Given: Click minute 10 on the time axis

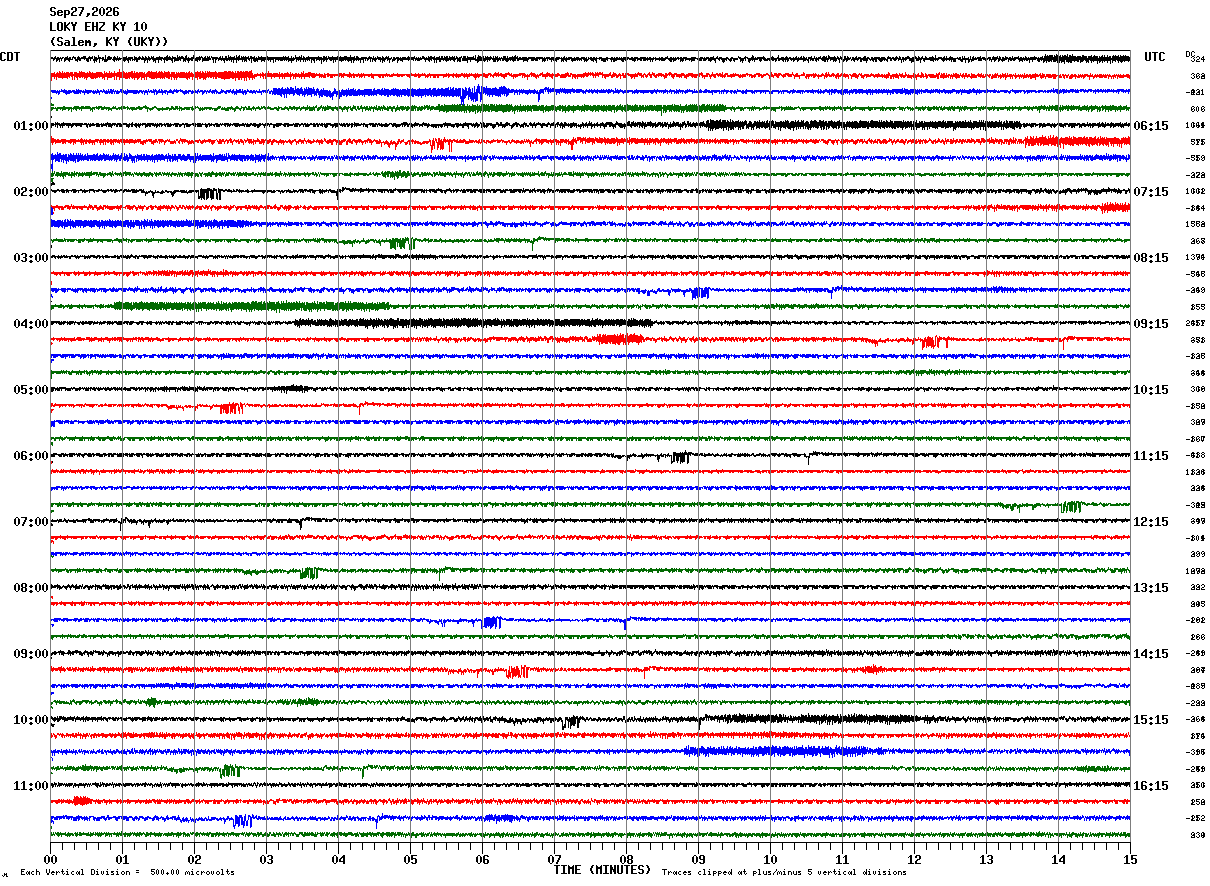Looking at the screenshot, I should pyautogui.click(x=770, y=859).
